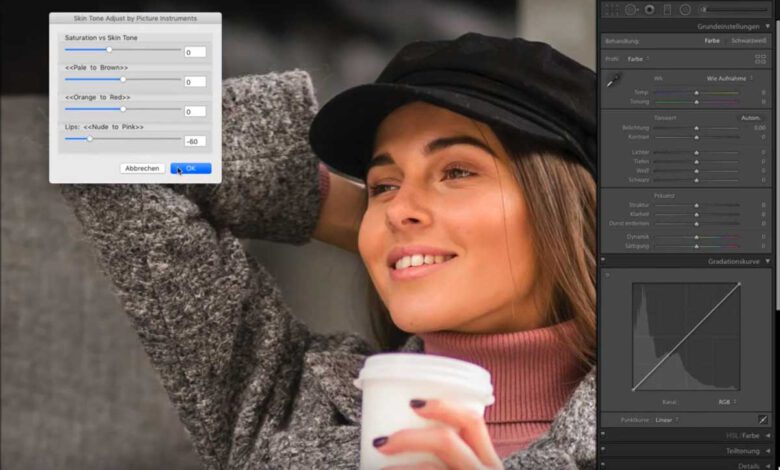Set Behandlung to Farbe
The width and height of the screenshot is (780, 470).
(712, 41)
